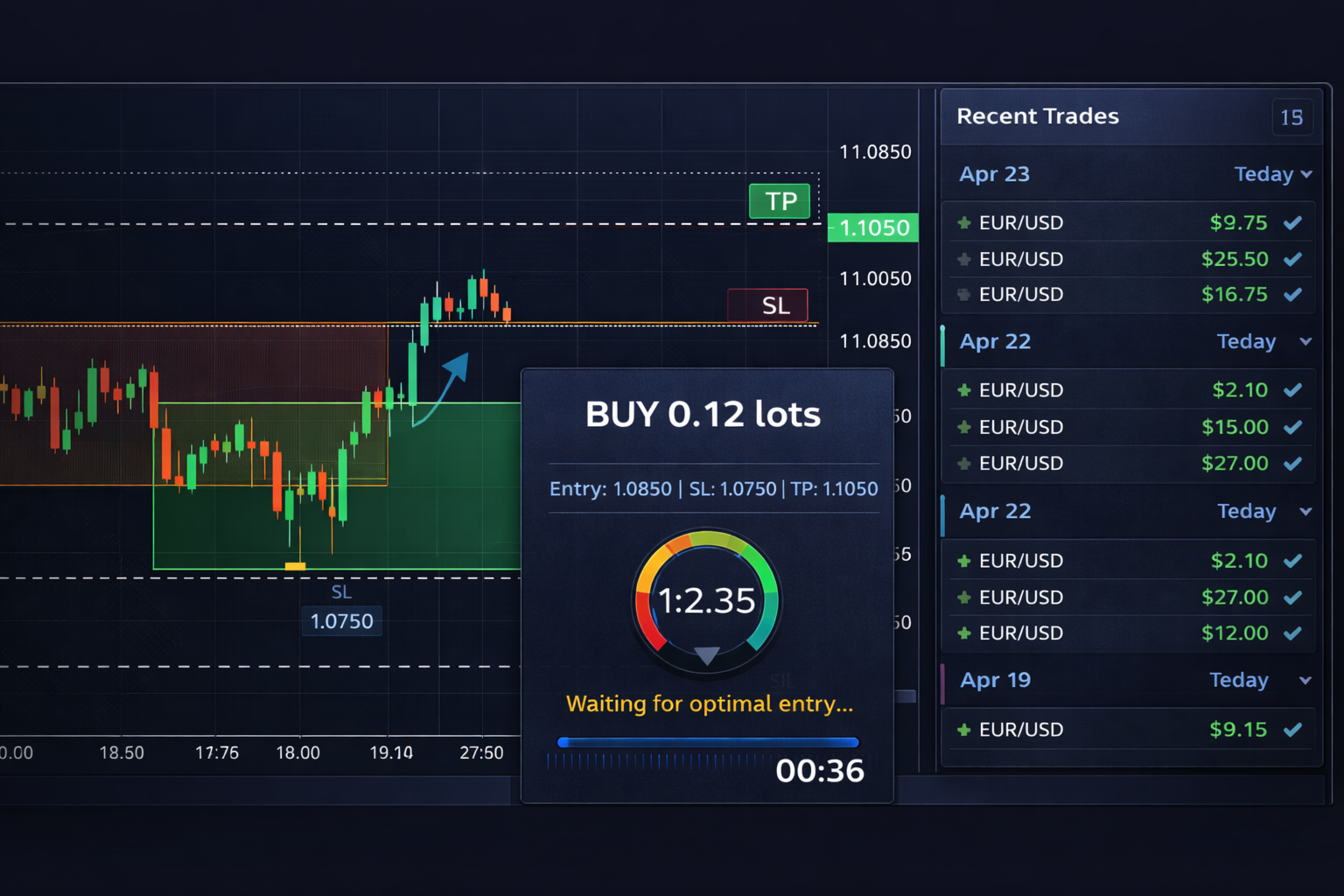Select the Apr 23 date header

[x=994, y=174]
